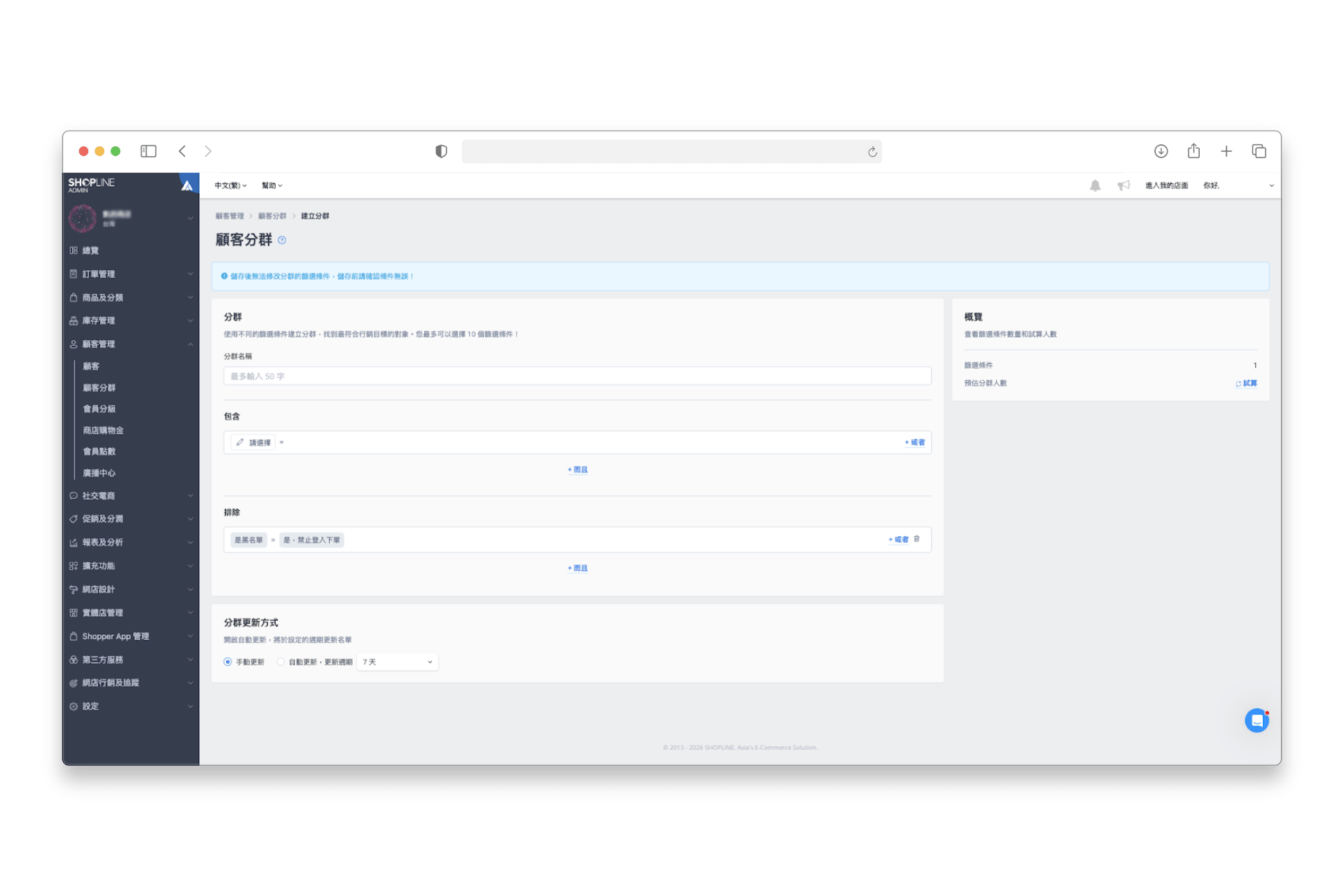Click the notification bell icon

pos(1095,185)
